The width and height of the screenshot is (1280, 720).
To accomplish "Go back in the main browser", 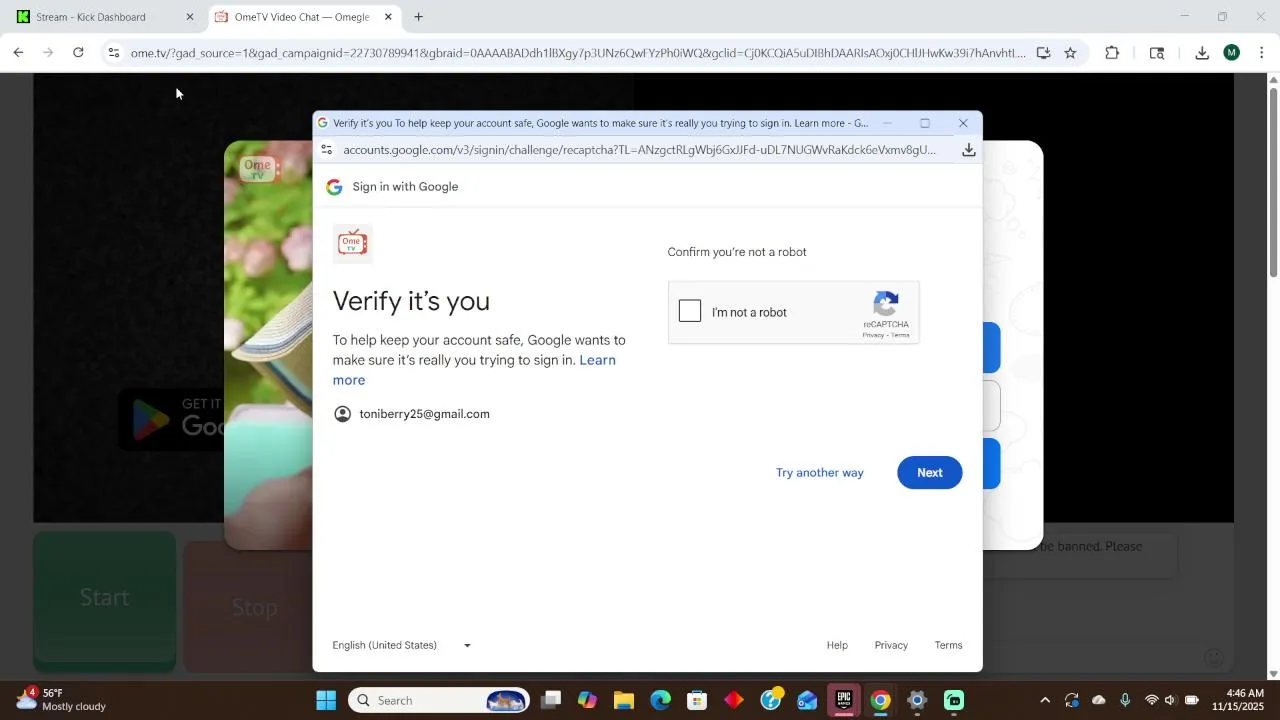I will (x=18, y=53).
